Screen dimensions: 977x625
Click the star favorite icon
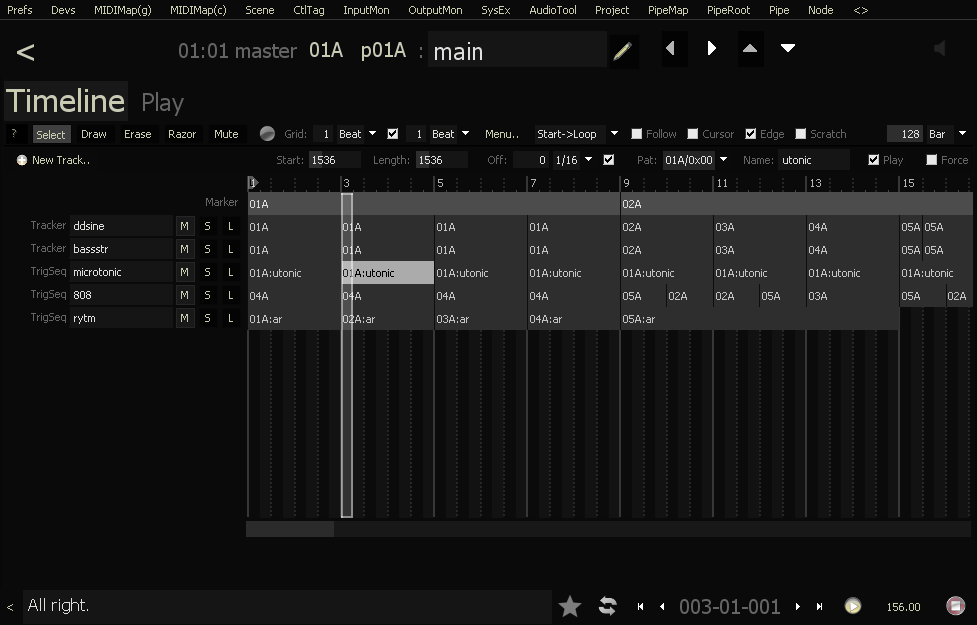570,606
